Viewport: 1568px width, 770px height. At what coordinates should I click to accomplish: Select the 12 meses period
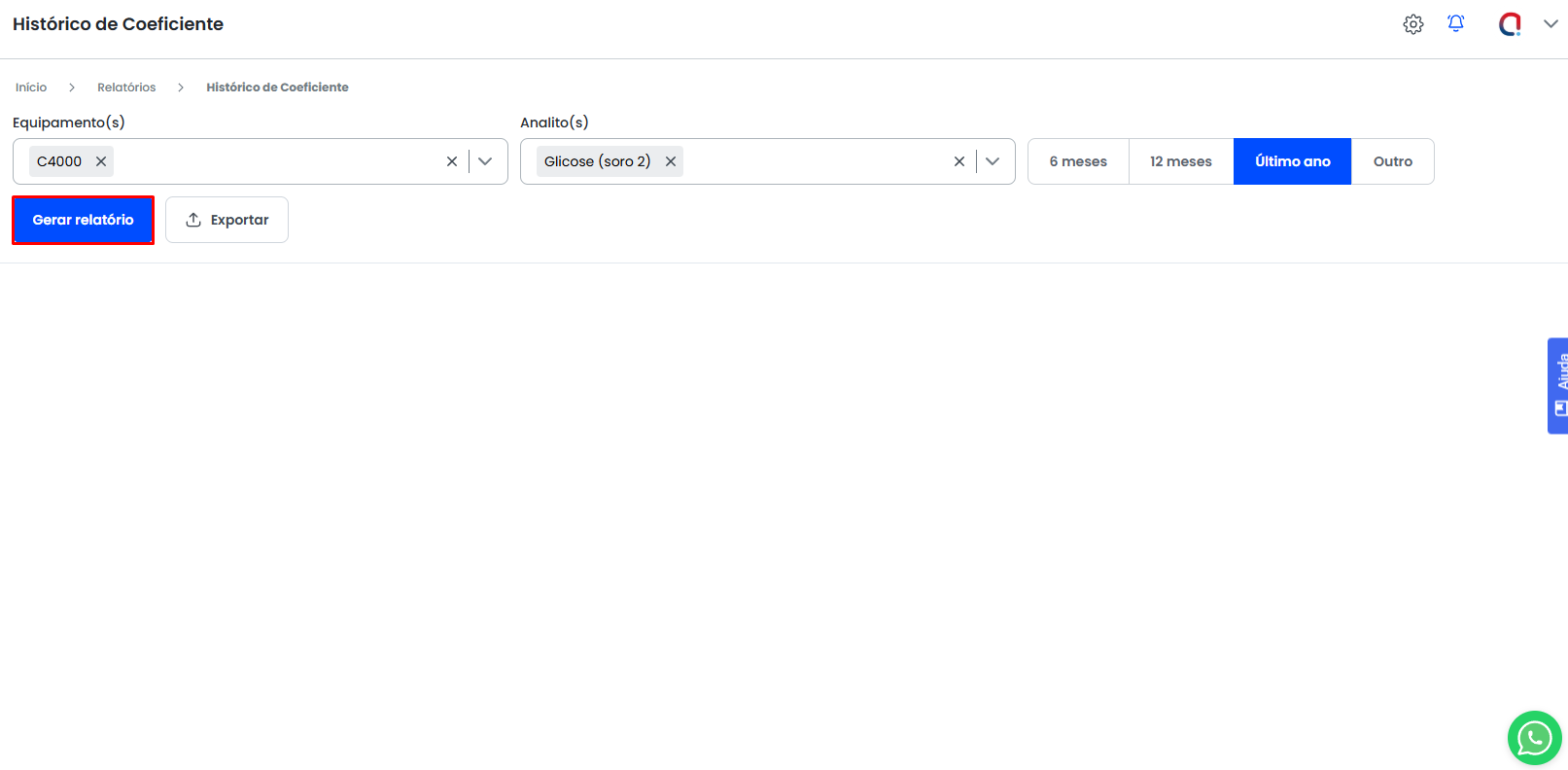1180,161
